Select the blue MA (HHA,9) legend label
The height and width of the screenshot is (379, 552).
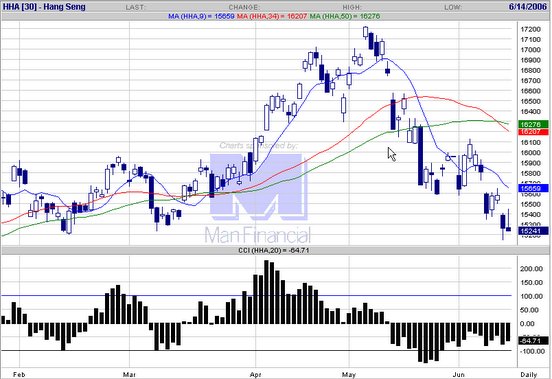pyautogui.click(x=201, y=16)
